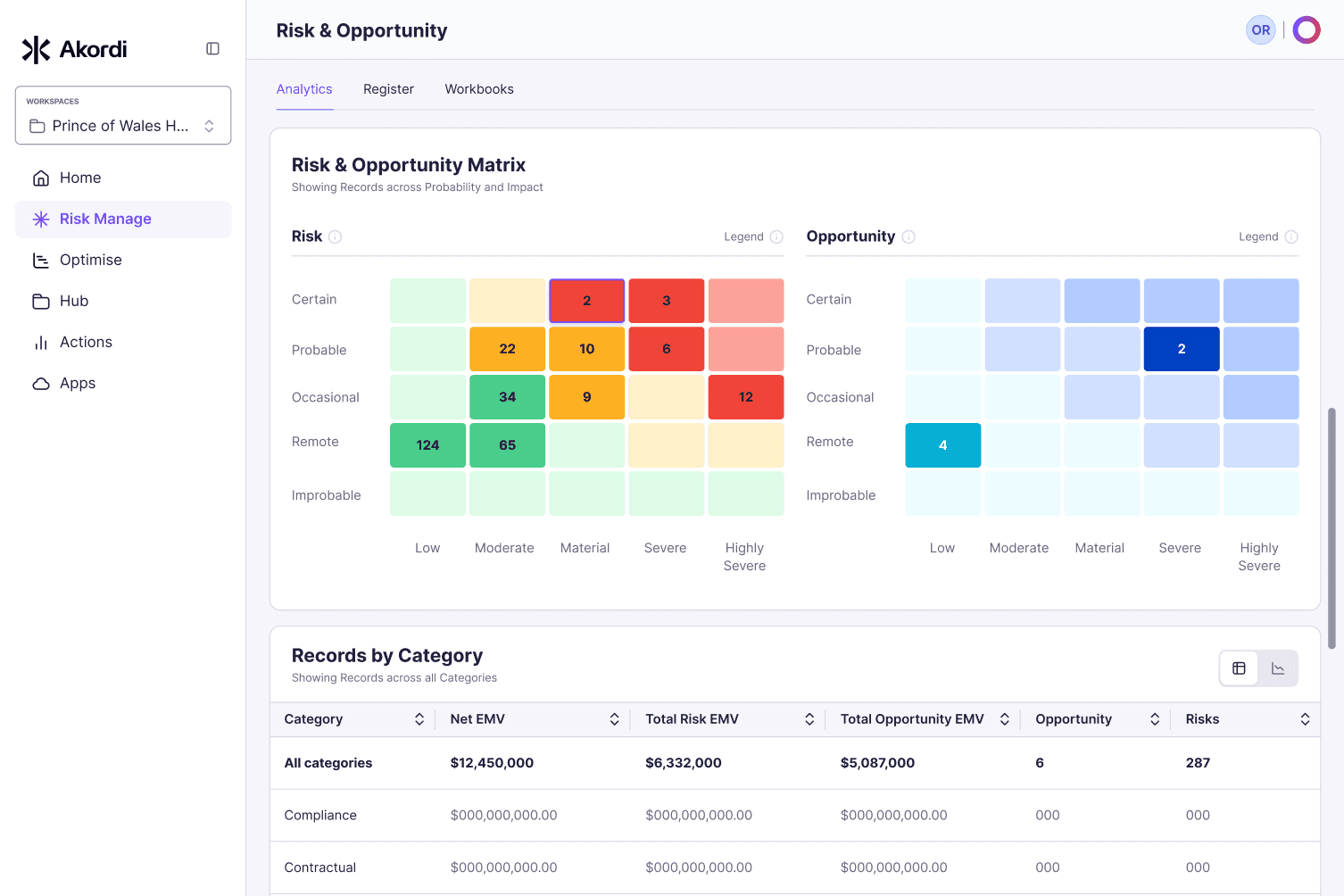The width and height of the screenshot is (1344, 896).
Task: Click the page vertical scrollbar
Action: coord(1332,527)
